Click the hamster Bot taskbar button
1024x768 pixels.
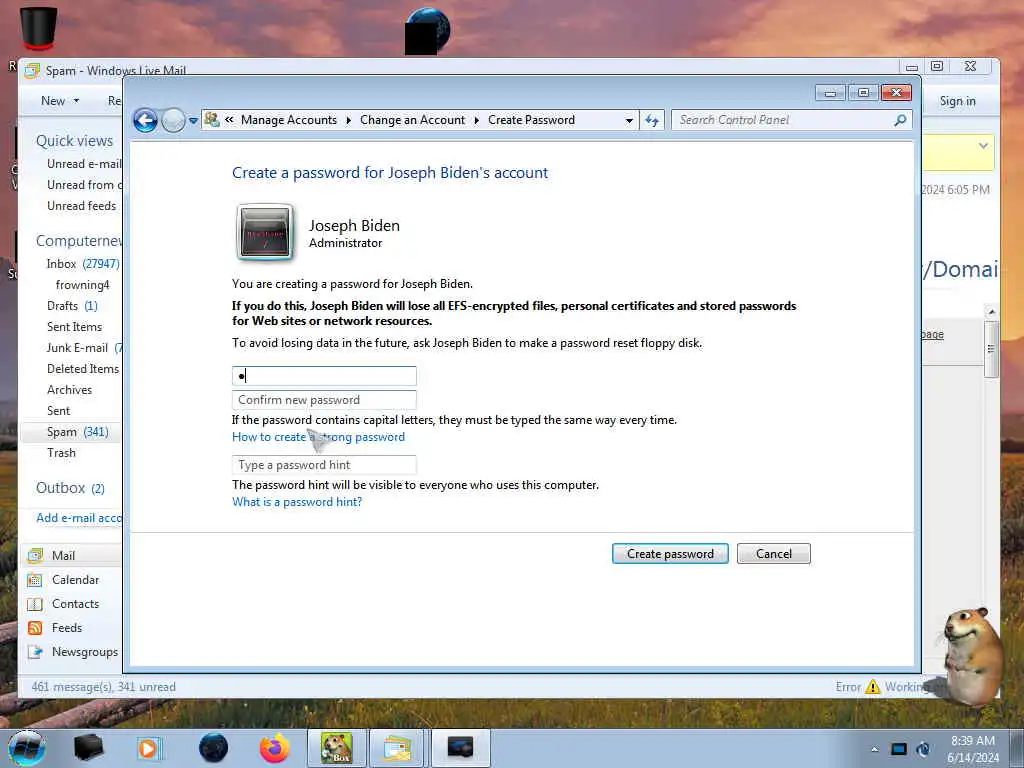coord(337,748)
